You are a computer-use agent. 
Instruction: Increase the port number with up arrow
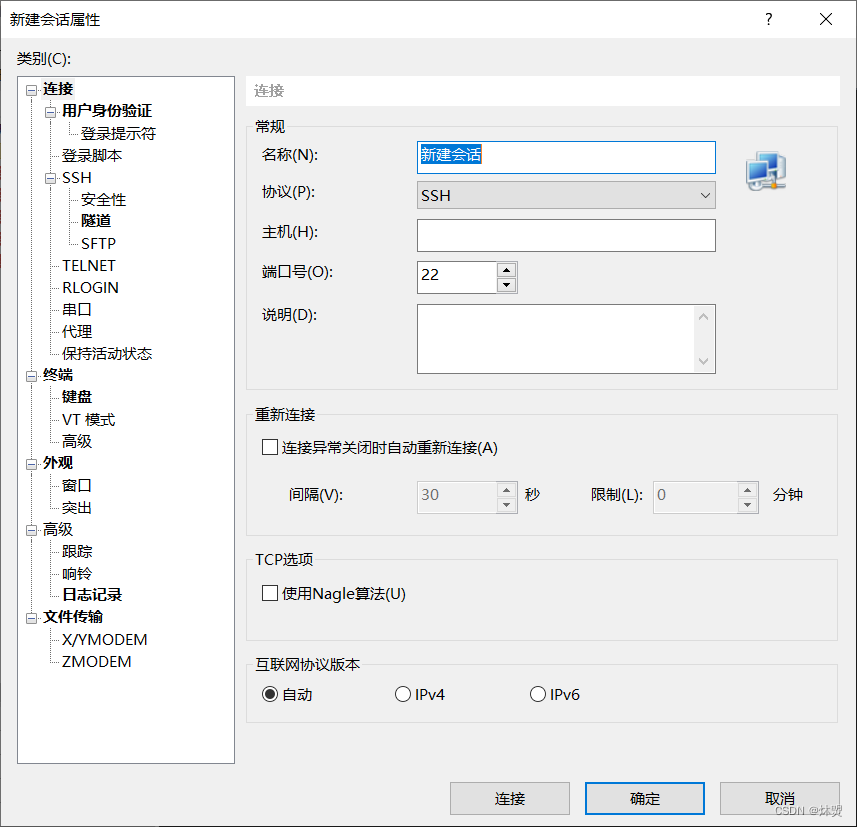507,270
